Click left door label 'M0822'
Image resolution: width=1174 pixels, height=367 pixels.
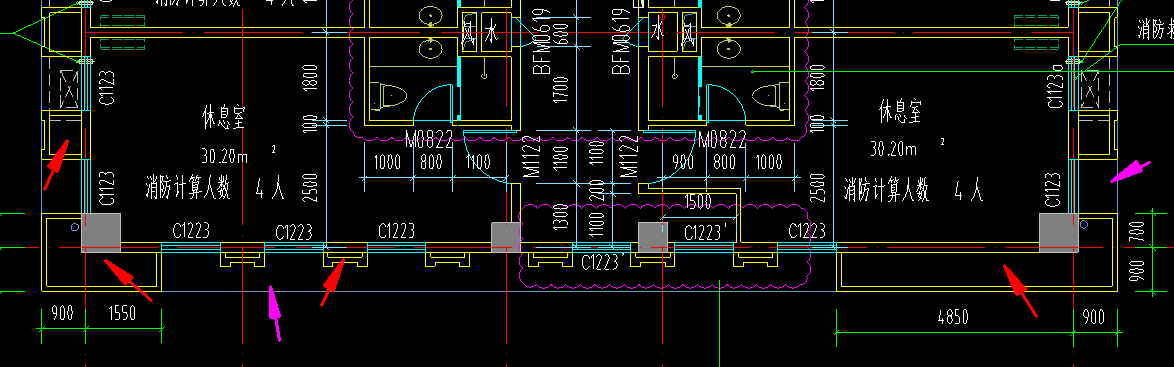tap(429, 139)
